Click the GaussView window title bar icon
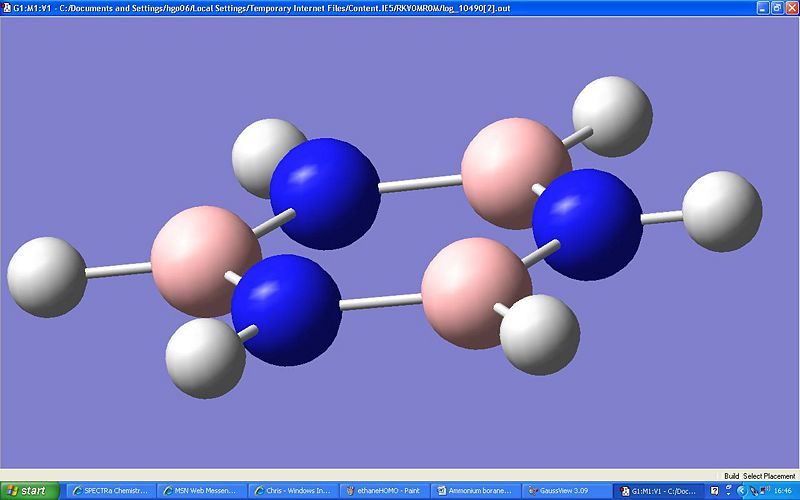The image size is (800, 500). point(7,8)
